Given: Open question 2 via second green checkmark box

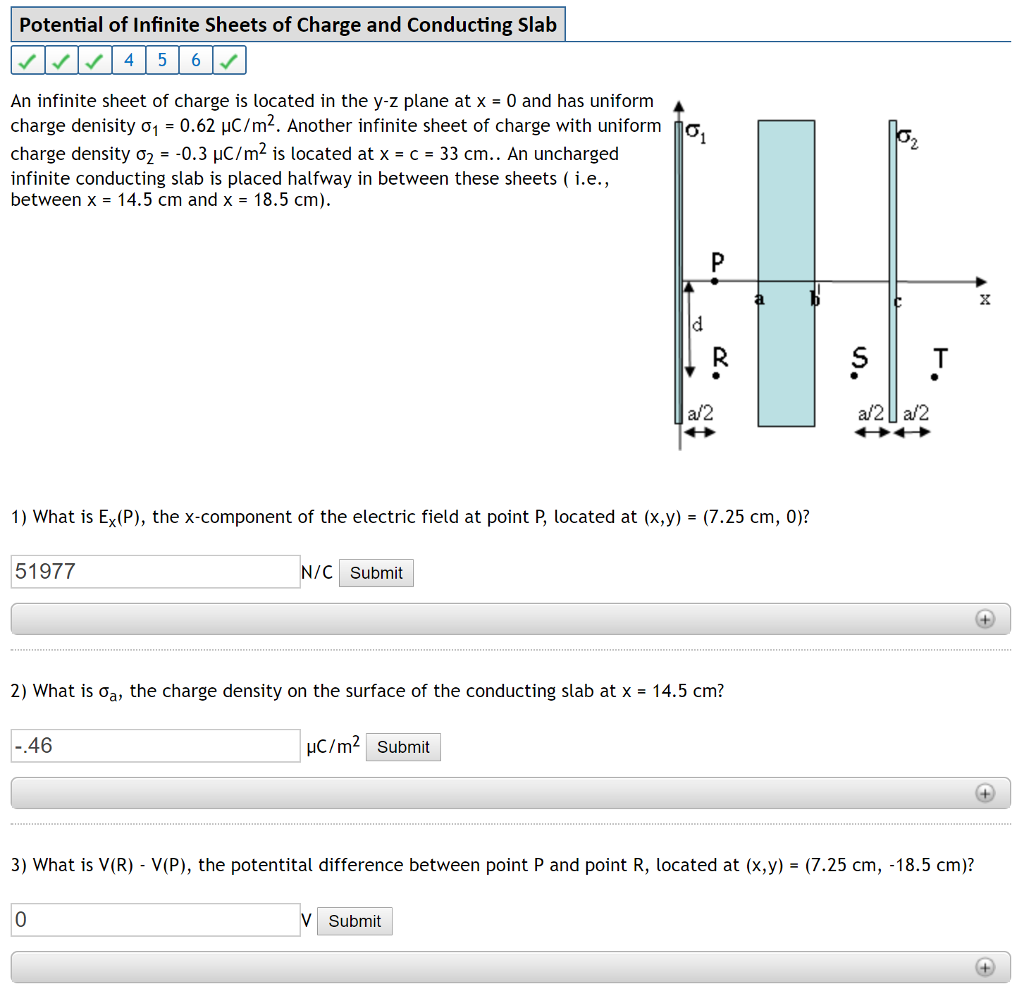Looking at the screenshot, I should click(x=62, y=61).
